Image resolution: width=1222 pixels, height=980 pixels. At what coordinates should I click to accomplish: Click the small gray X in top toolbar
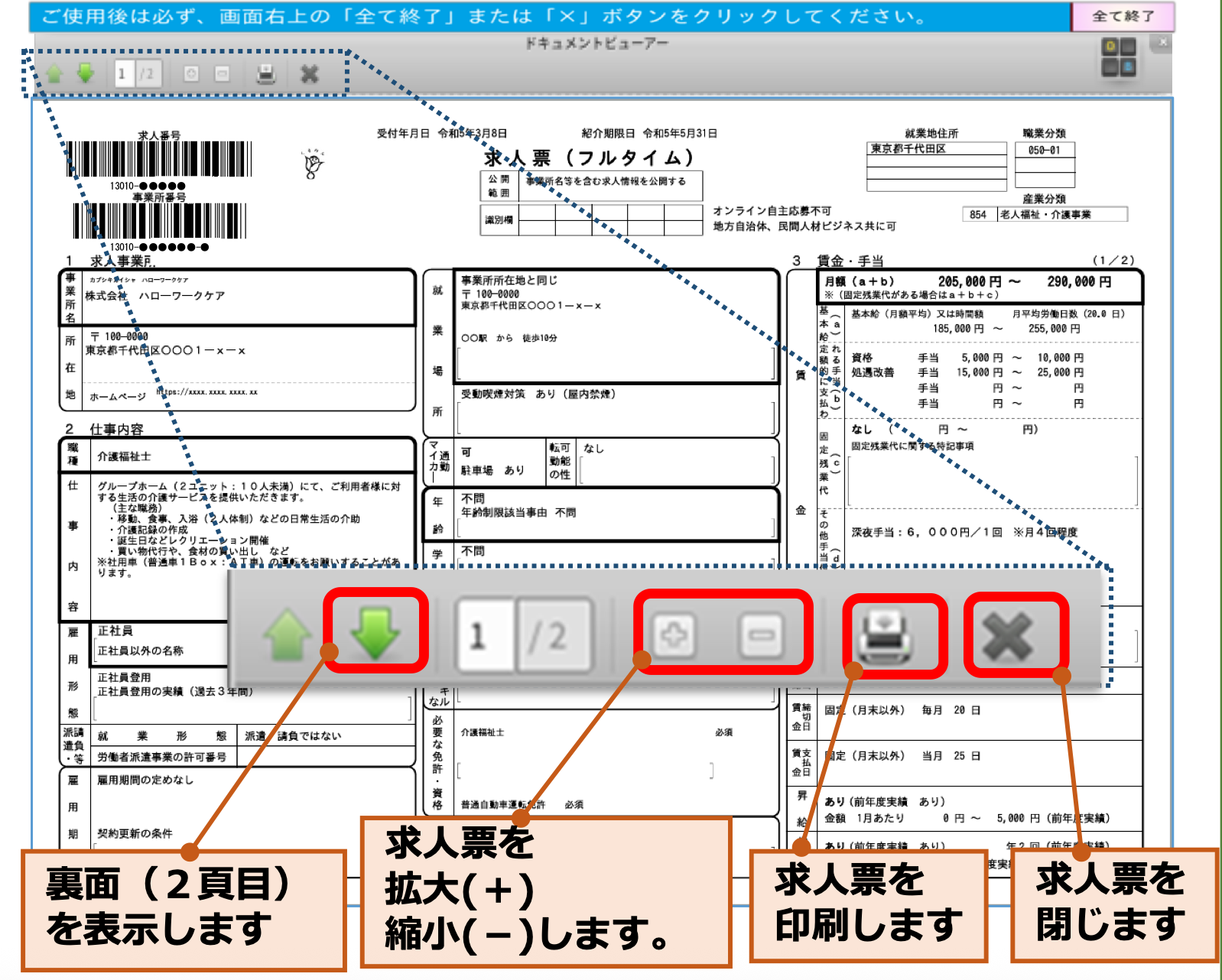pos(310,74)
